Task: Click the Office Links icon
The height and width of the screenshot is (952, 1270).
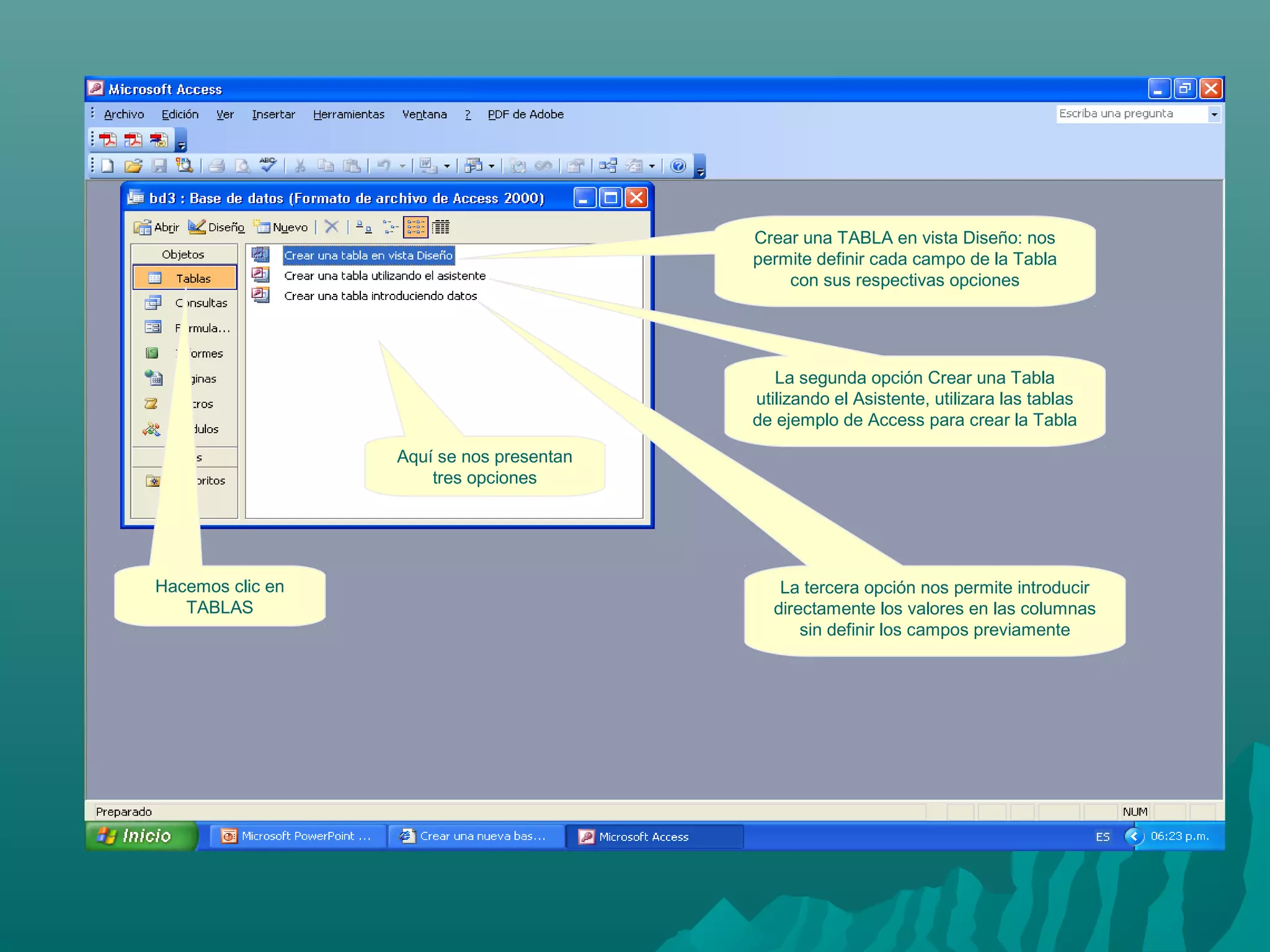Action: pos(428,165)
